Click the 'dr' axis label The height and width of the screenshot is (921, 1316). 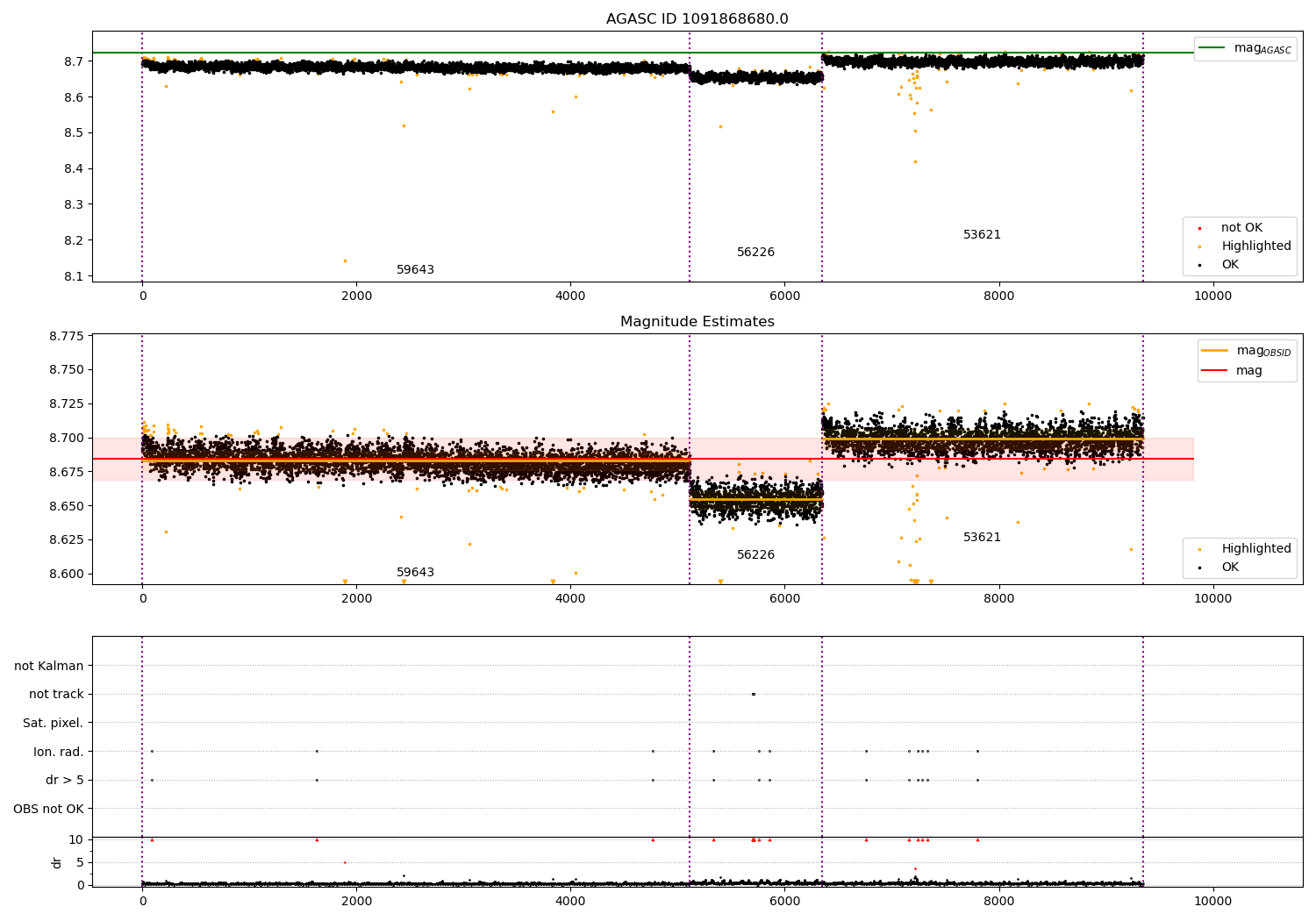[x=57, y=862]
